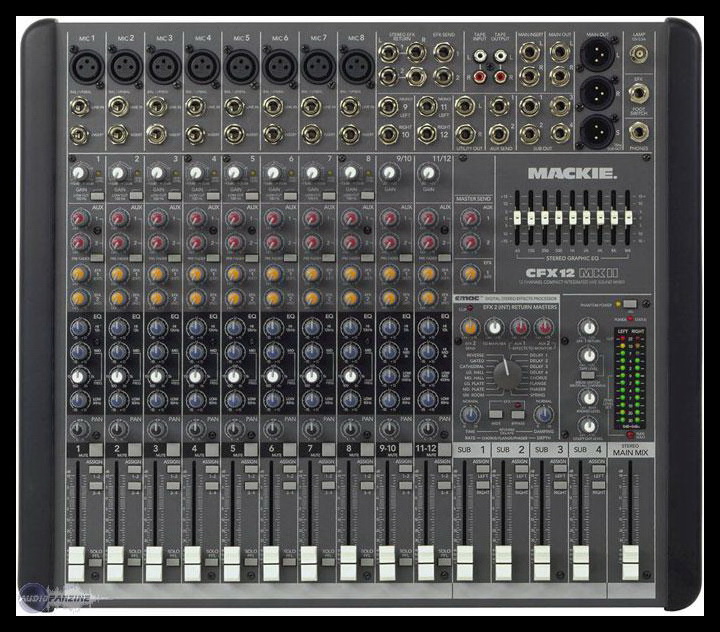This screenshot has height=632, width=720.
Task: Click the channel 1 Gain knob
Action: pos(80,174)
